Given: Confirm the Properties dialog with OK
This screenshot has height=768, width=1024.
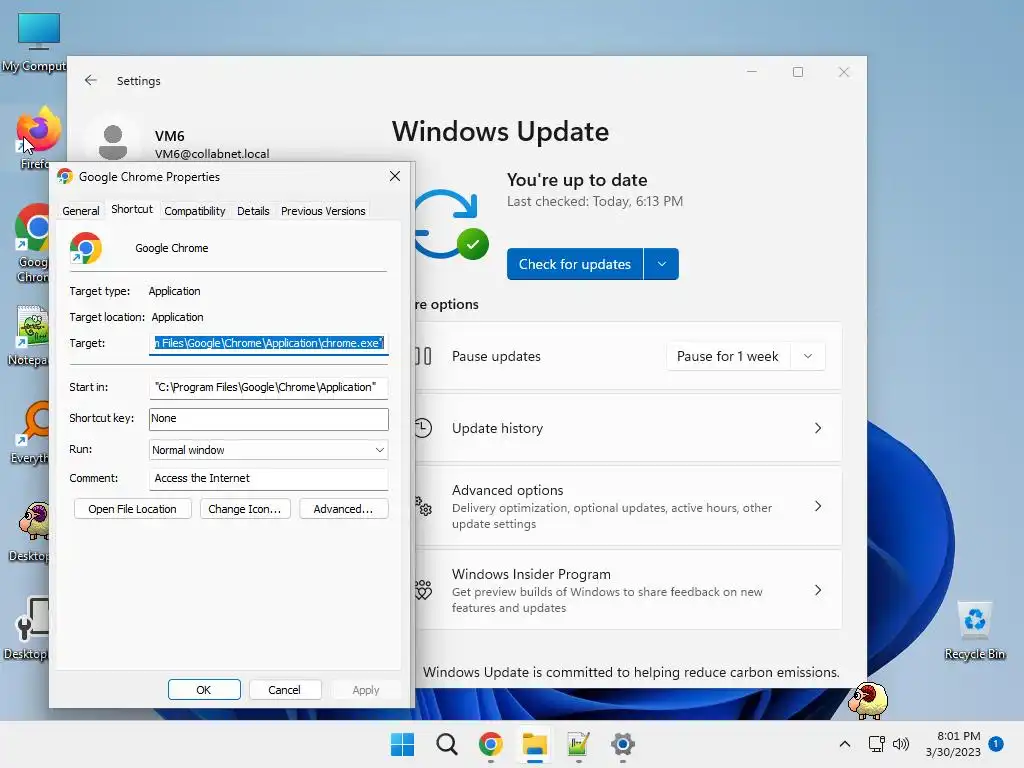Looking at the screenshot, I should [x=204, y=690].
